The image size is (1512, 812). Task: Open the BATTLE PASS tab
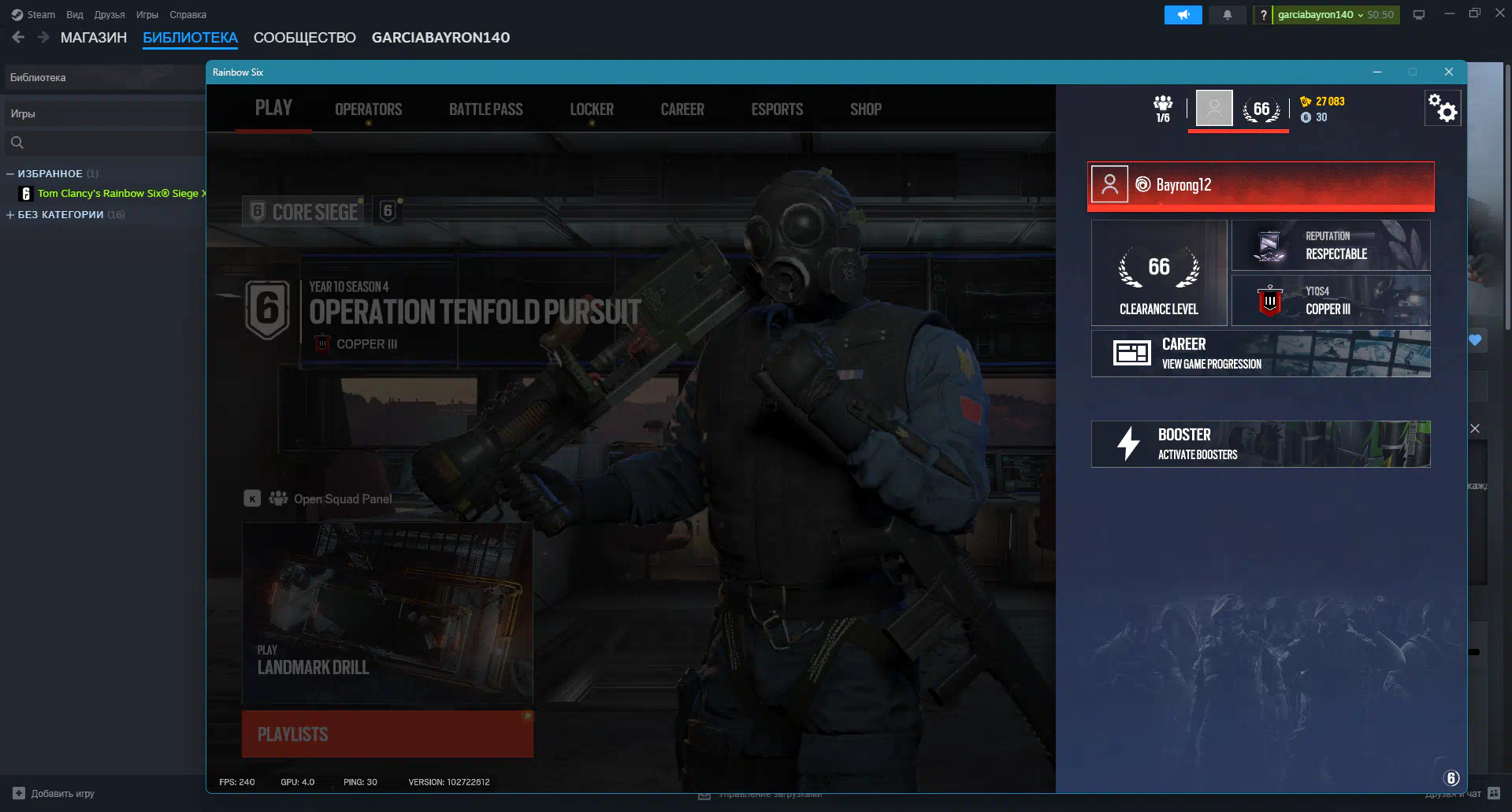(x=485, y=109)
